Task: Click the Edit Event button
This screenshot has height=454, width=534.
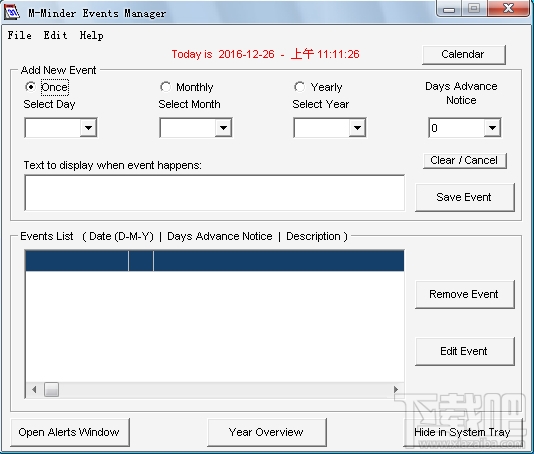Action: tap(465, 351)
